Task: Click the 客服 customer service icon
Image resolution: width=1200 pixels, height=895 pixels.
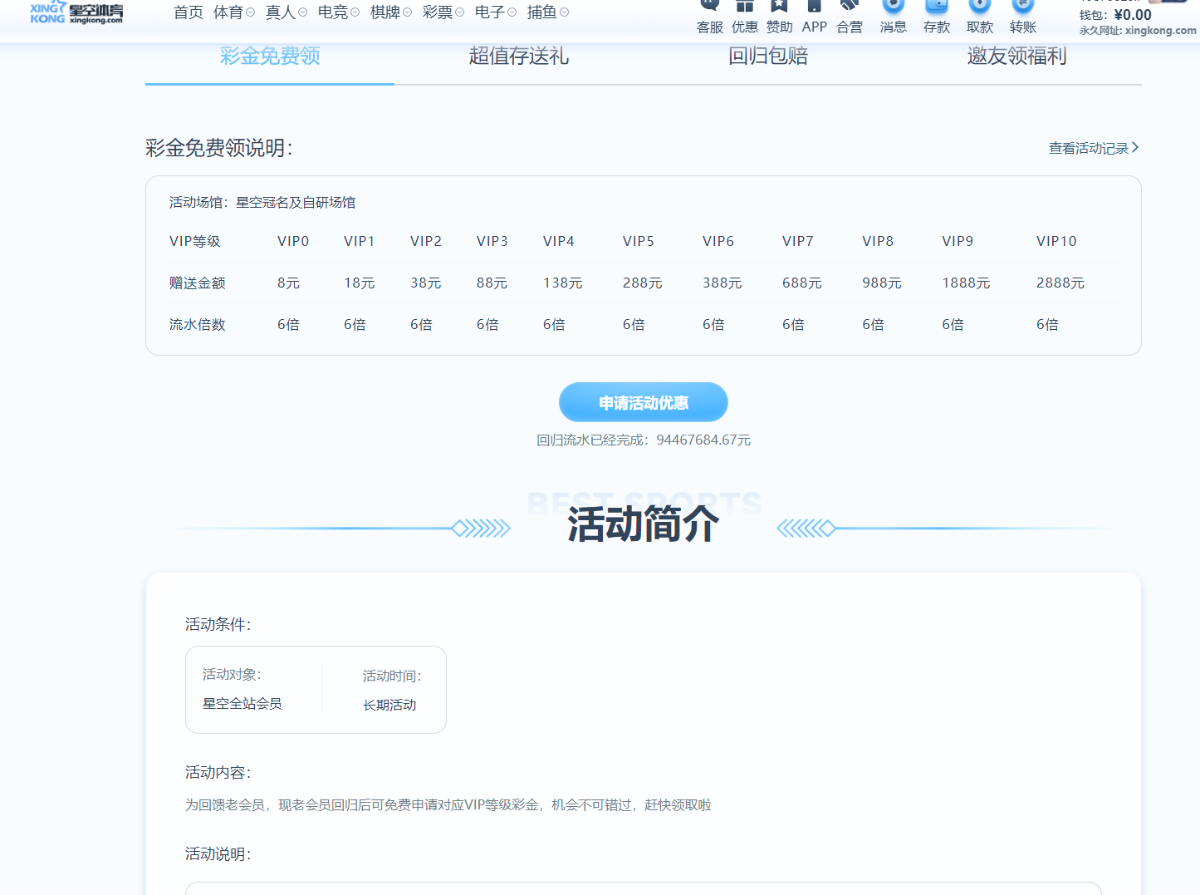Action: pos(709,8)
